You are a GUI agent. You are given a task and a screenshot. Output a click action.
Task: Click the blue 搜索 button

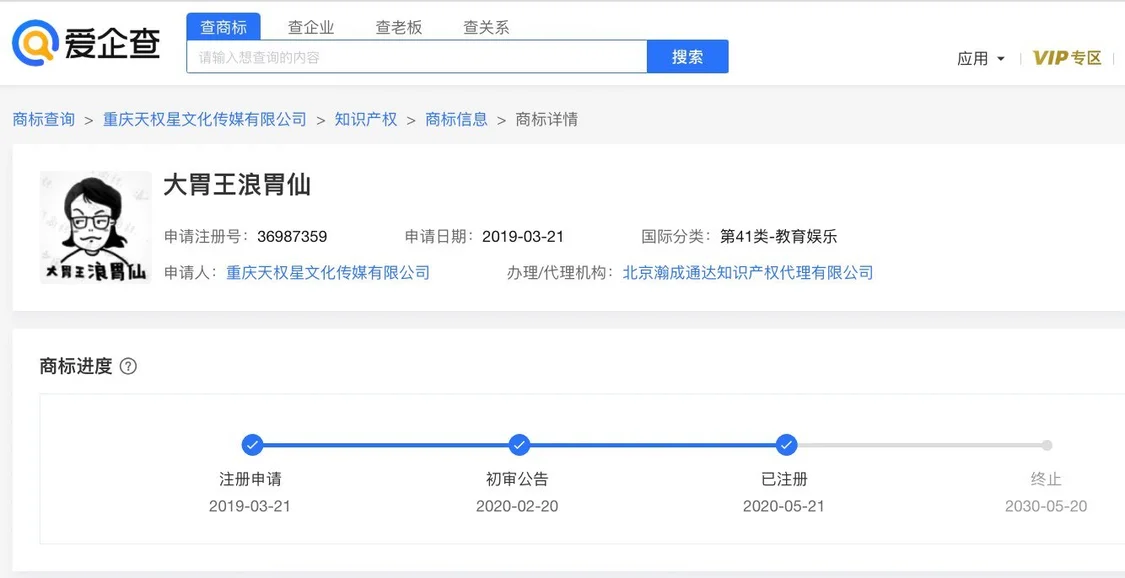[x=687, y=57]
